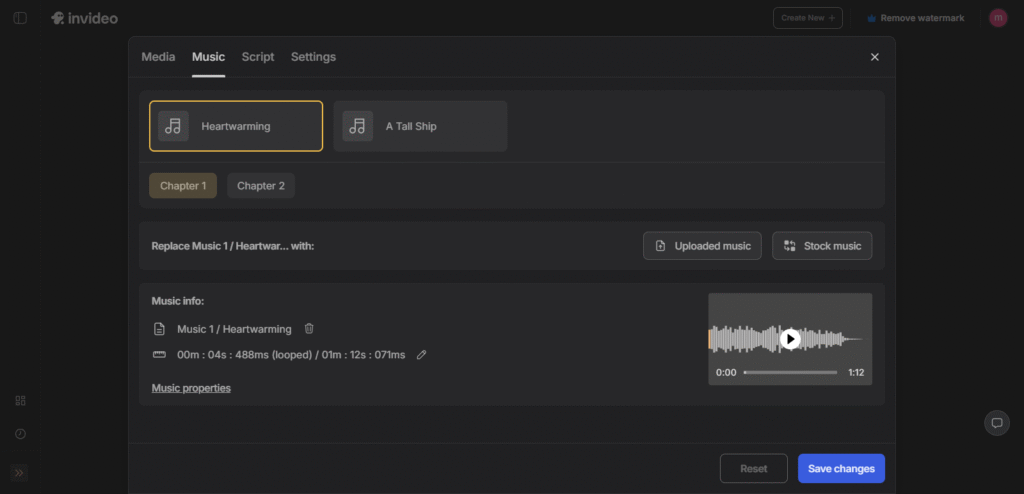The width and height of the screenshot is (1024, 494).
Task: Play the Heartwarming audio preview
Action: (x=790, y=339)
